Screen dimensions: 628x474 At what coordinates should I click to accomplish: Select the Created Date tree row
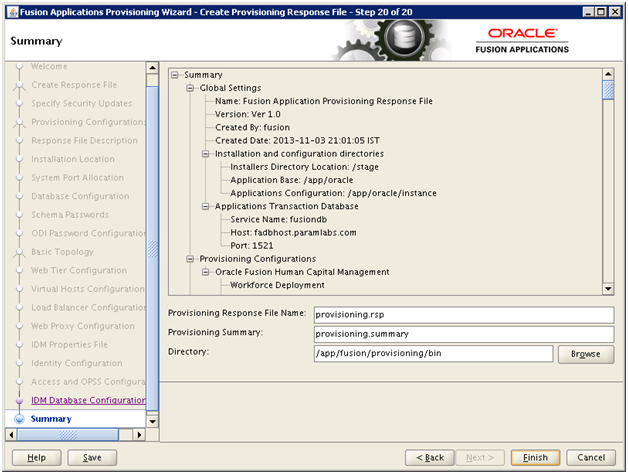click(297, 141)
